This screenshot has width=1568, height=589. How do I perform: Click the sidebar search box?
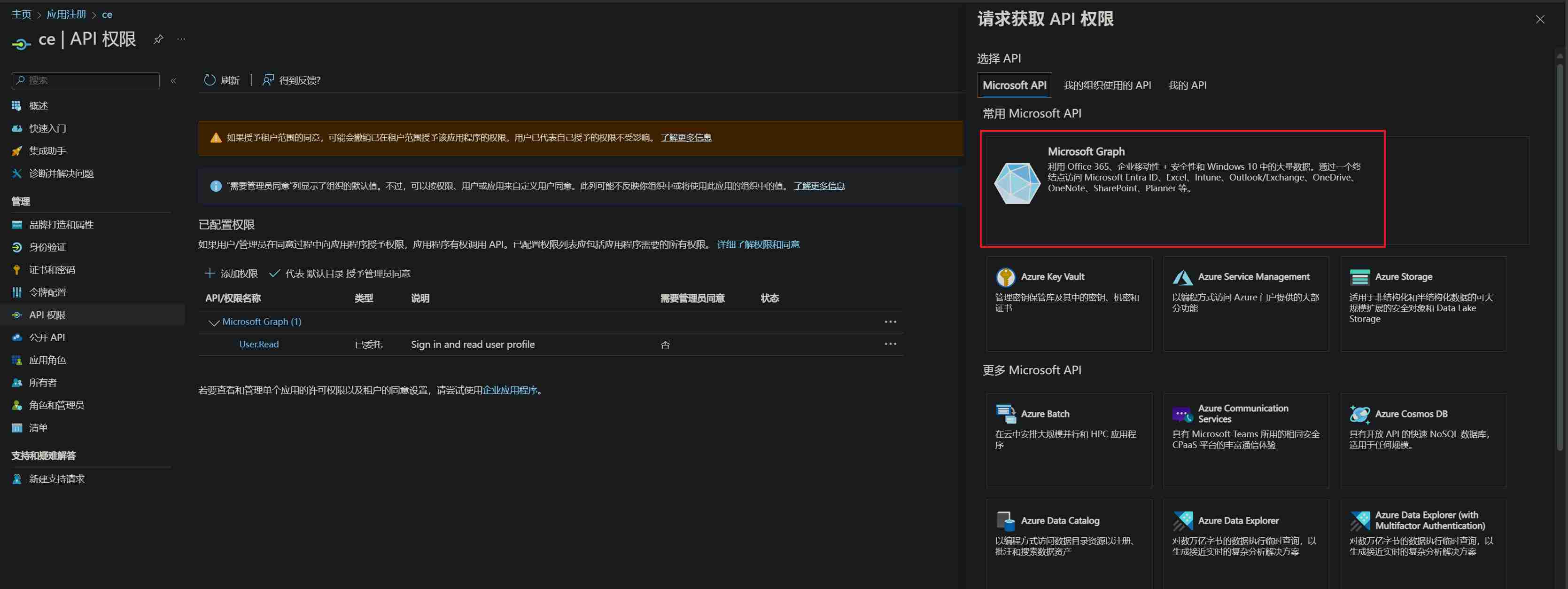tap(85, 80)
